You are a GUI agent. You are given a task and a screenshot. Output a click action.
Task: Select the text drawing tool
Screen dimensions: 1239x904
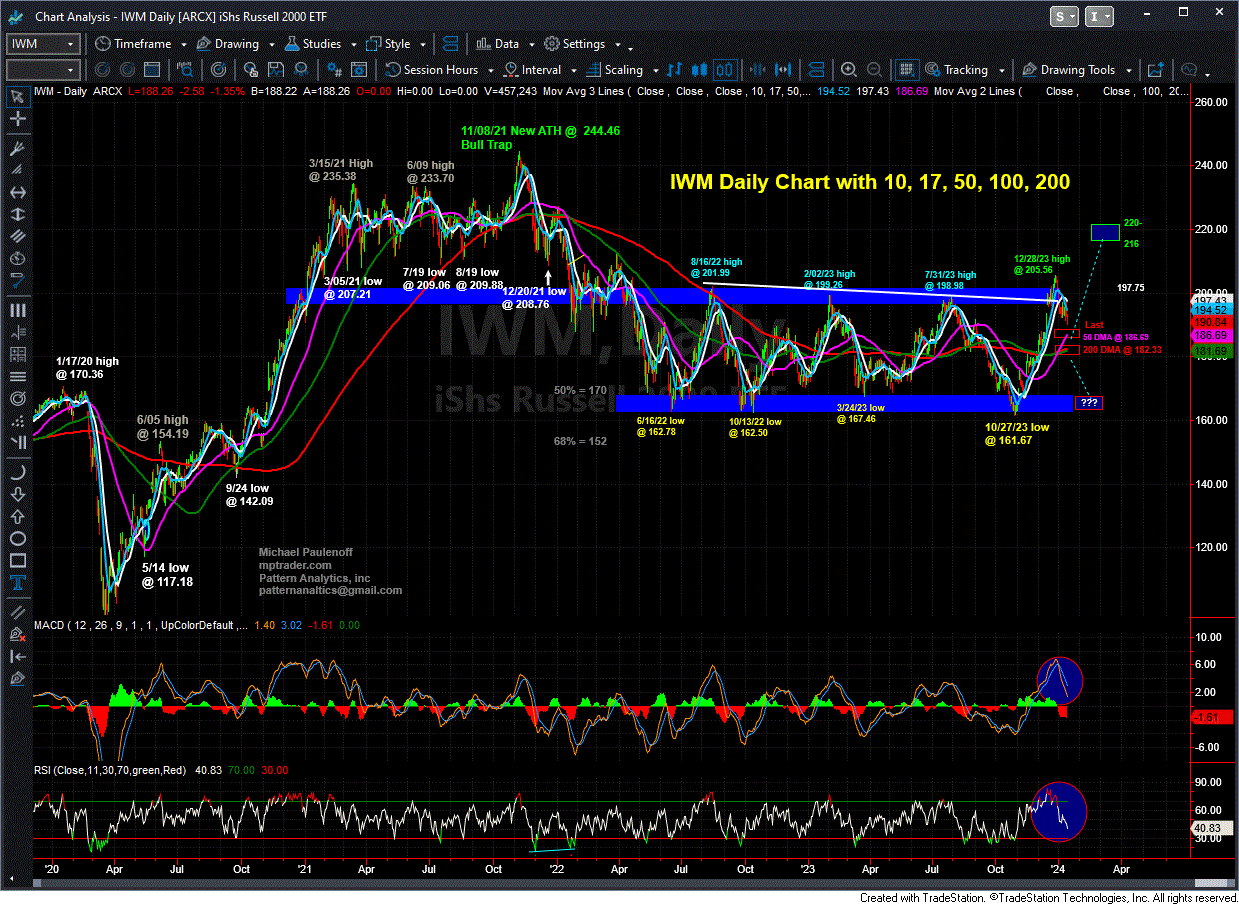[x=17, y=583]
